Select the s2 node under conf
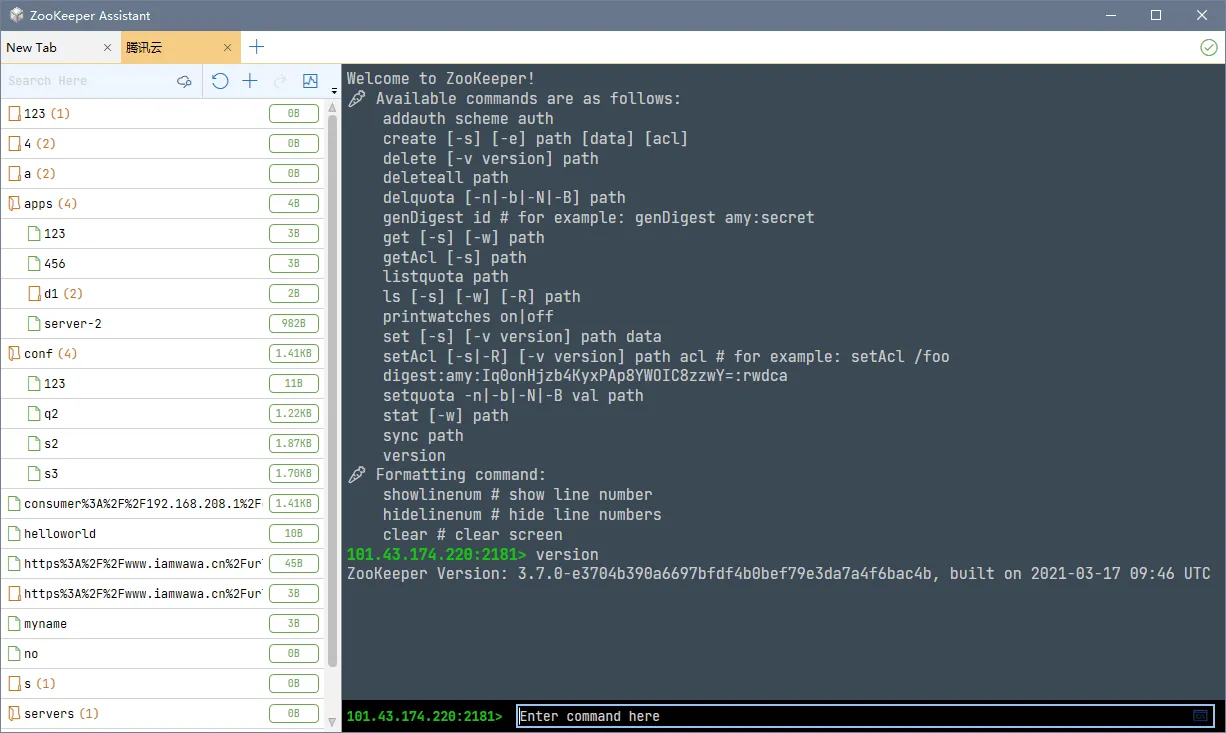The height and width of the screenshot is (733, 1226). click(162, 444)
